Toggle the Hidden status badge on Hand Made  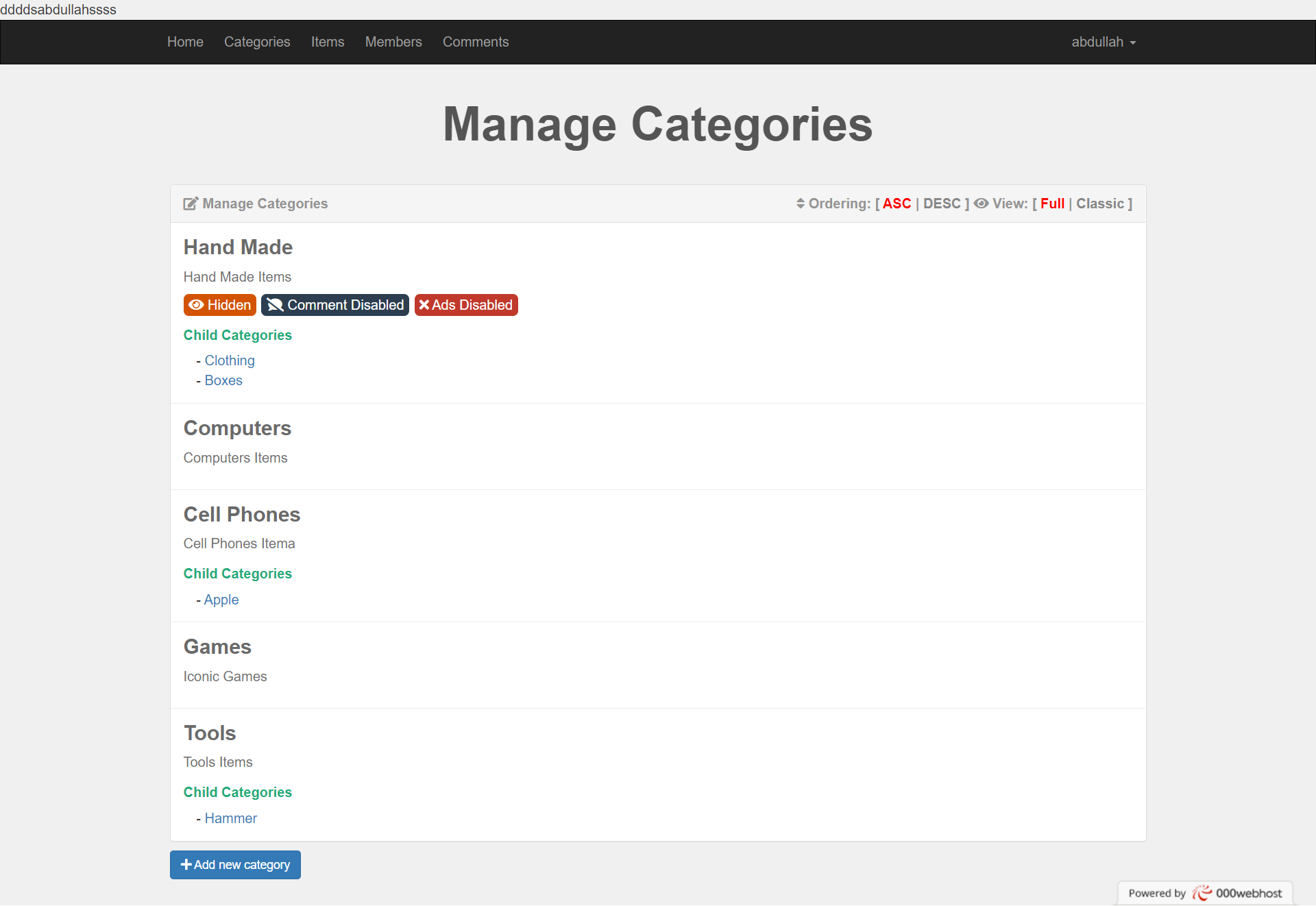tap(219, 305)
